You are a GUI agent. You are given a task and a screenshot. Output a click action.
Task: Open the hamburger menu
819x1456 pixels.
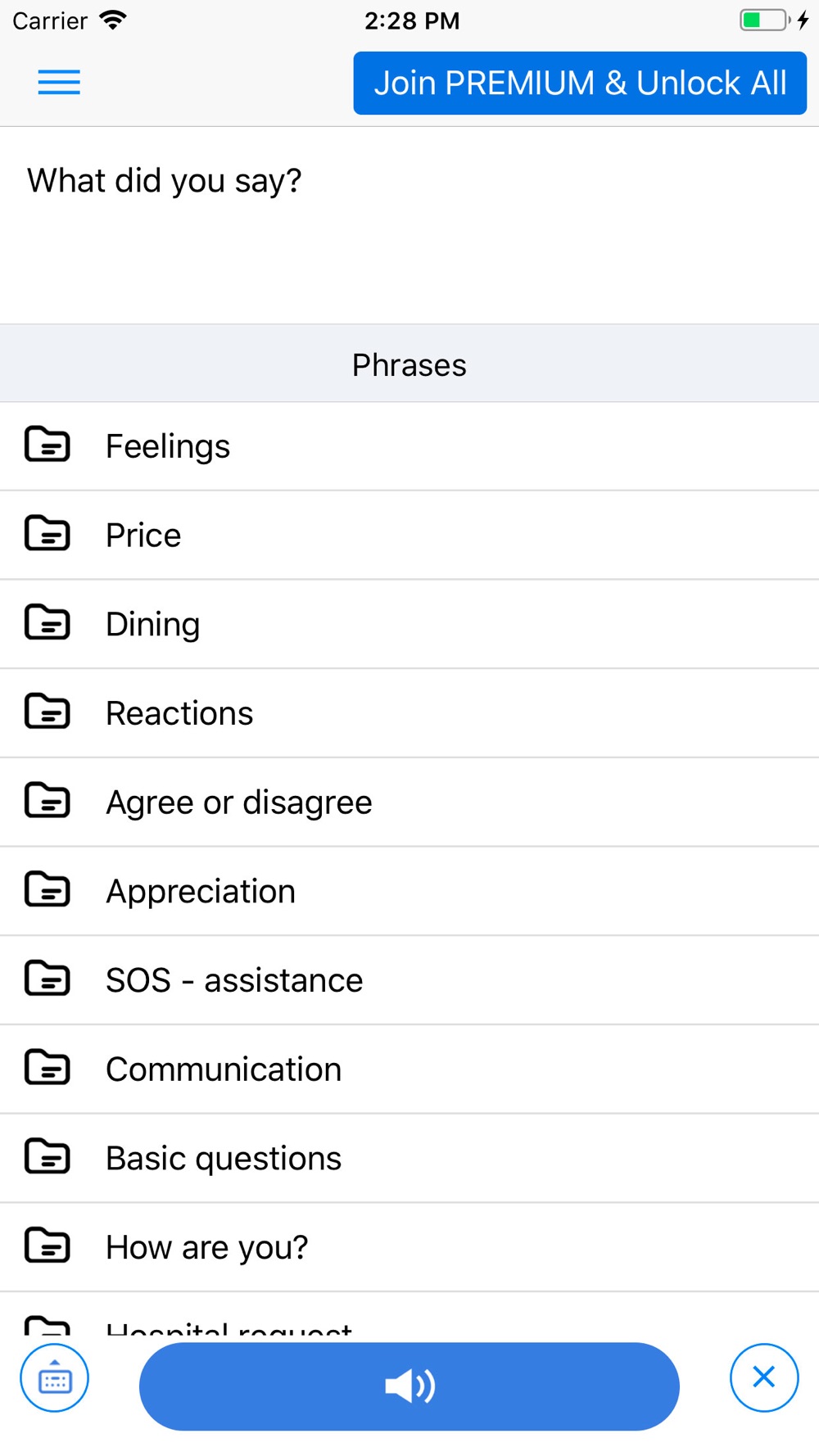coord(59,83)
